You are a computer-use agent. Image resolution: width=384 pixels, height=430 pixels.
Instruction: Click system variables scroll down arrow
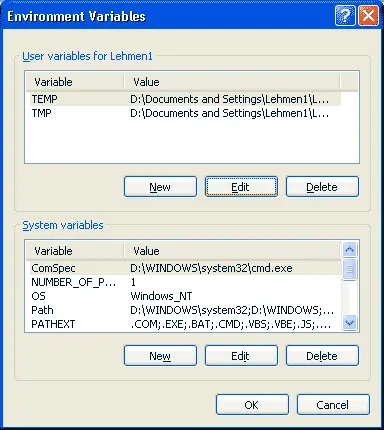(349, 323)
